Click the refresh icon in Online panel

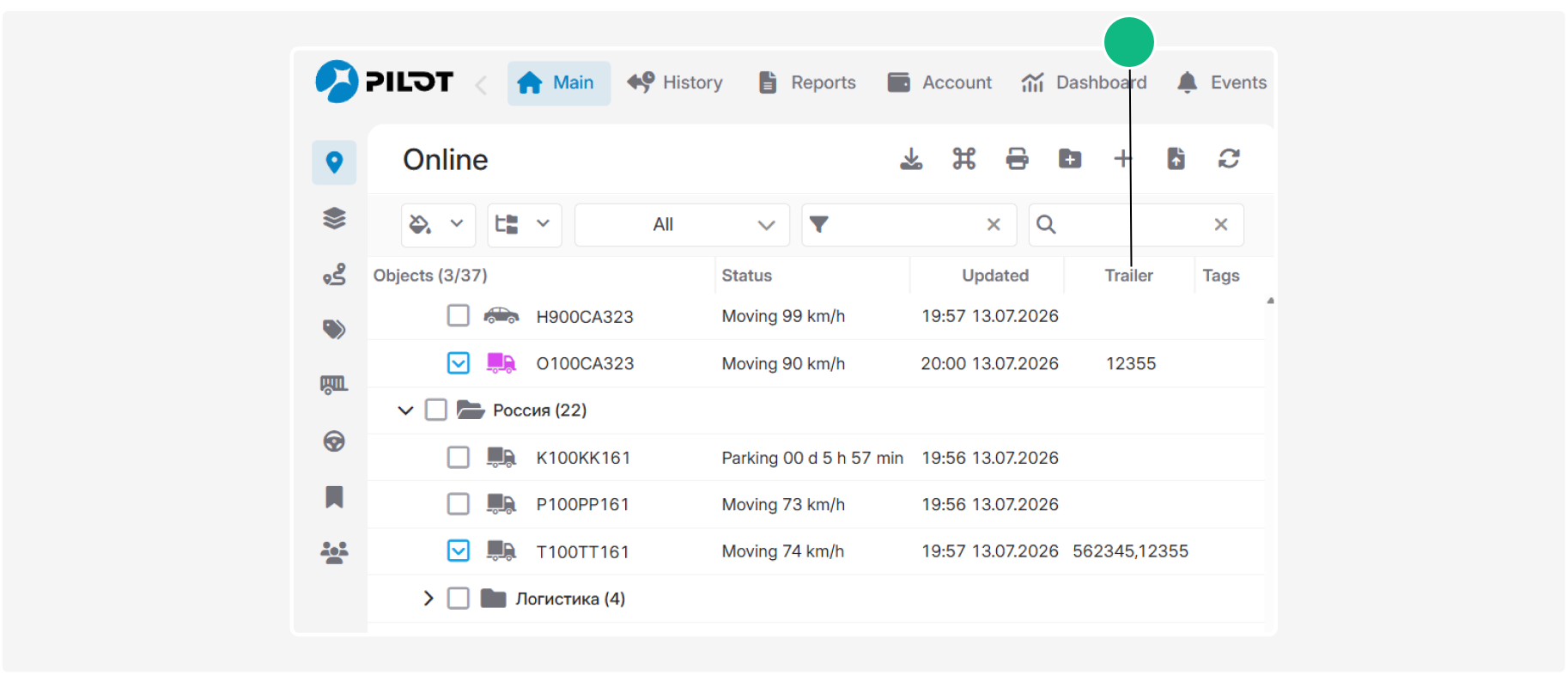[1229, 159]
